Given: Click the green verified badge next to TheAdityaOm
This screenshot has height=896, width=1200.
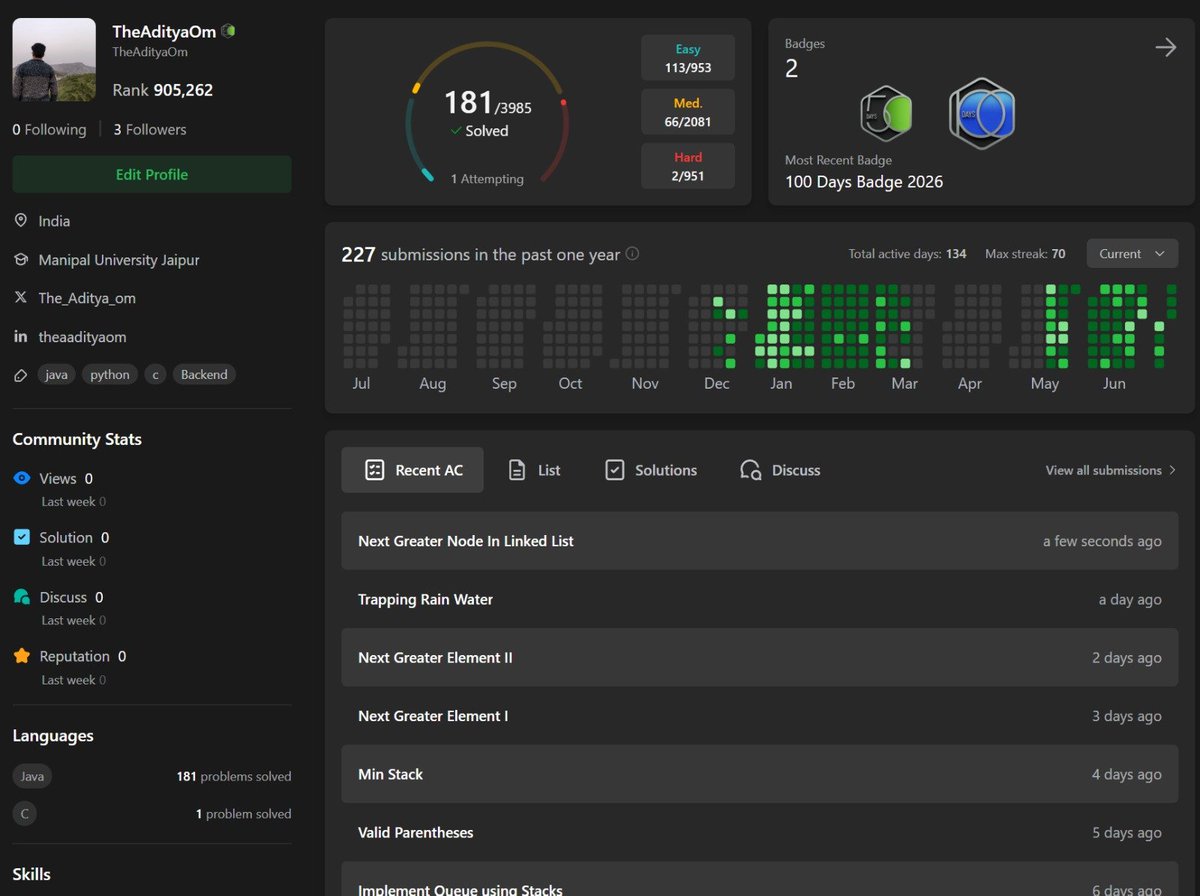Looking at the screenshot, I should 229,31.
